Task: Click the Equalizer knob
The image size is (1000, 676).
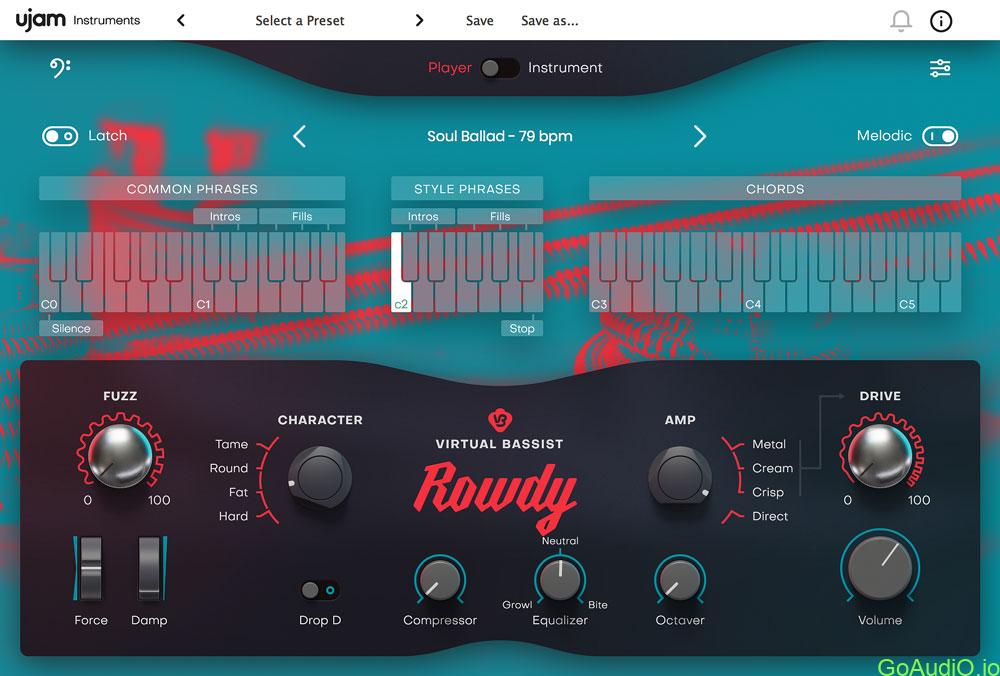Action: point(560,579)
